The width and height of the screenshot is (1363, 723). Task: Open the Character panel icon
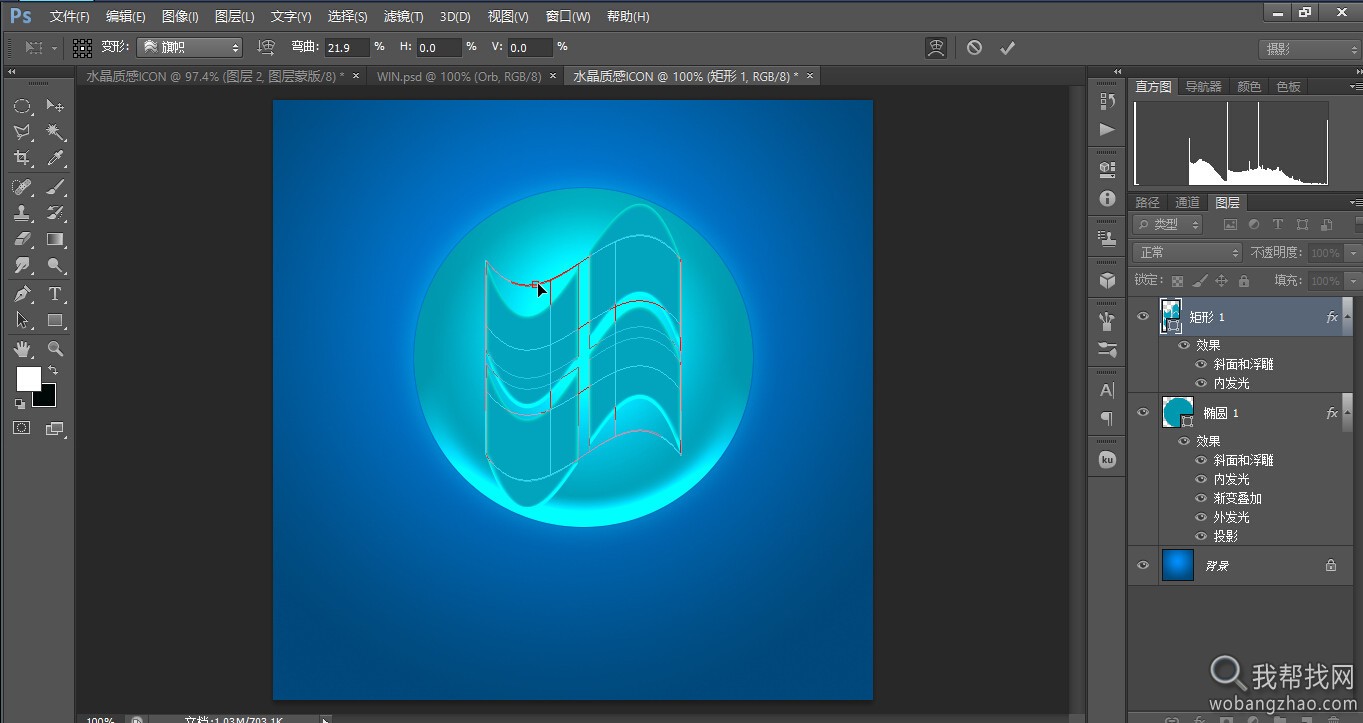click(x=1107, y=390)
